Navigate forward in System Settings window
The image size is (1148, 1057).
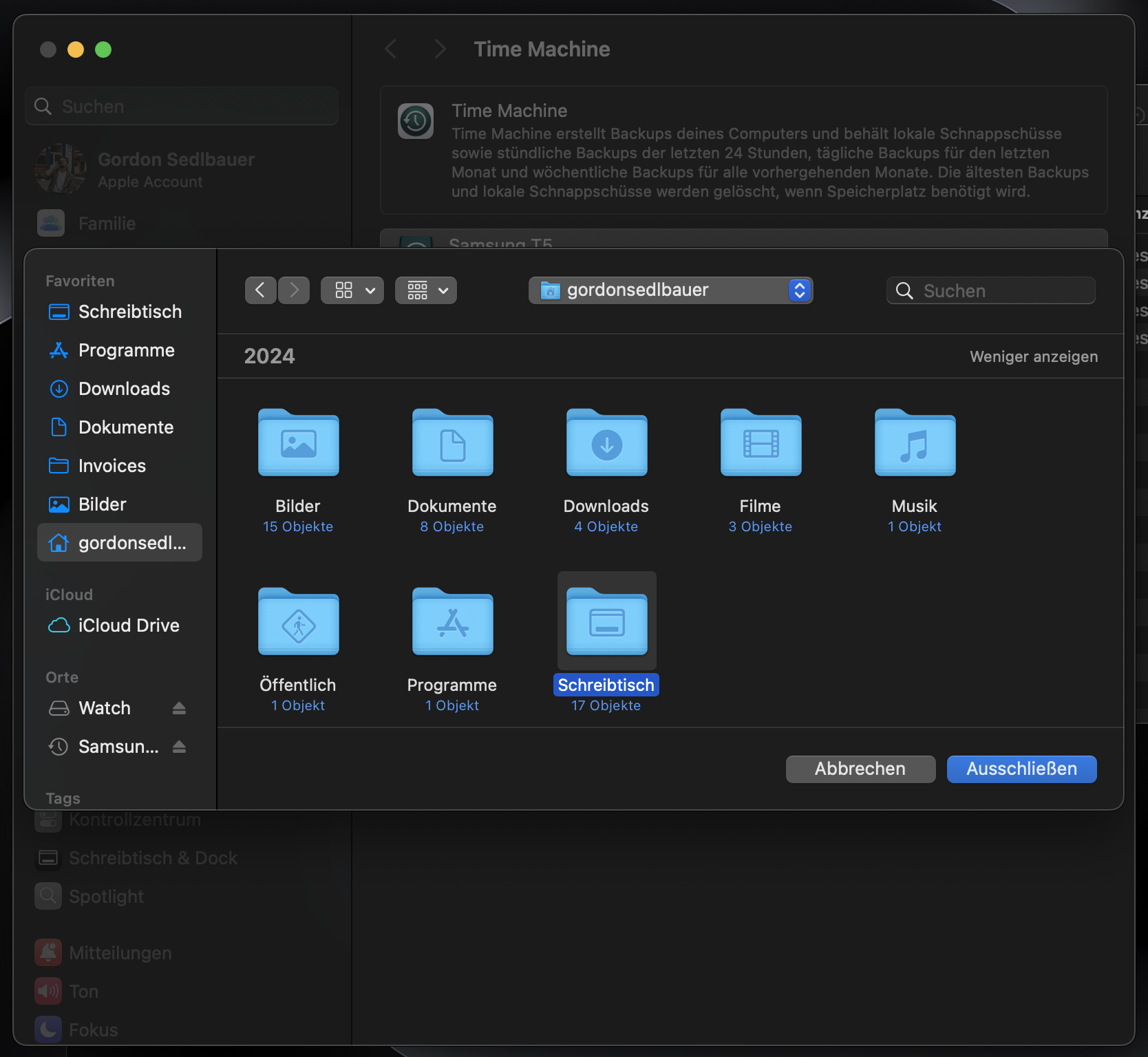[x=440, y=49]
